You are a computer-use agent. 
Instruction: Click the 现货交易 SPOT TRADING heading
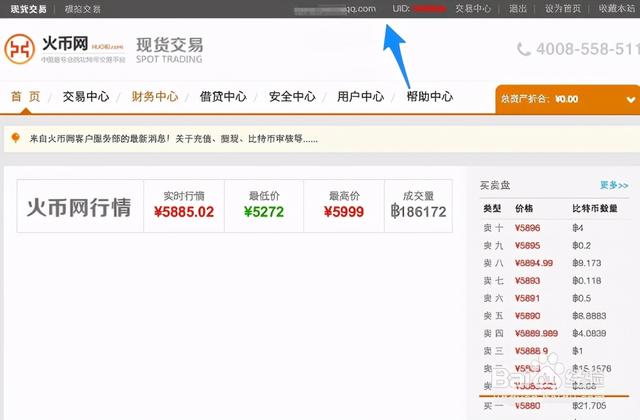(x=169, y=50)
